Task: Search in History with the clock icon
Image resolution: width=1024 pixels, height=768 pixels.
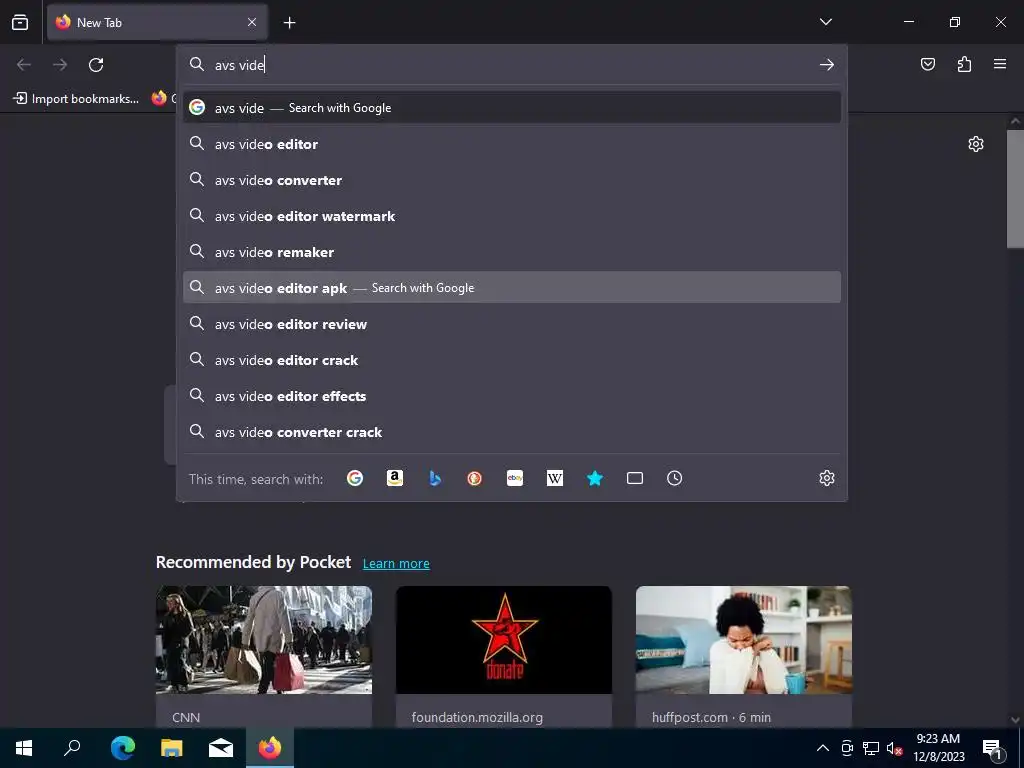Action: 675,478
